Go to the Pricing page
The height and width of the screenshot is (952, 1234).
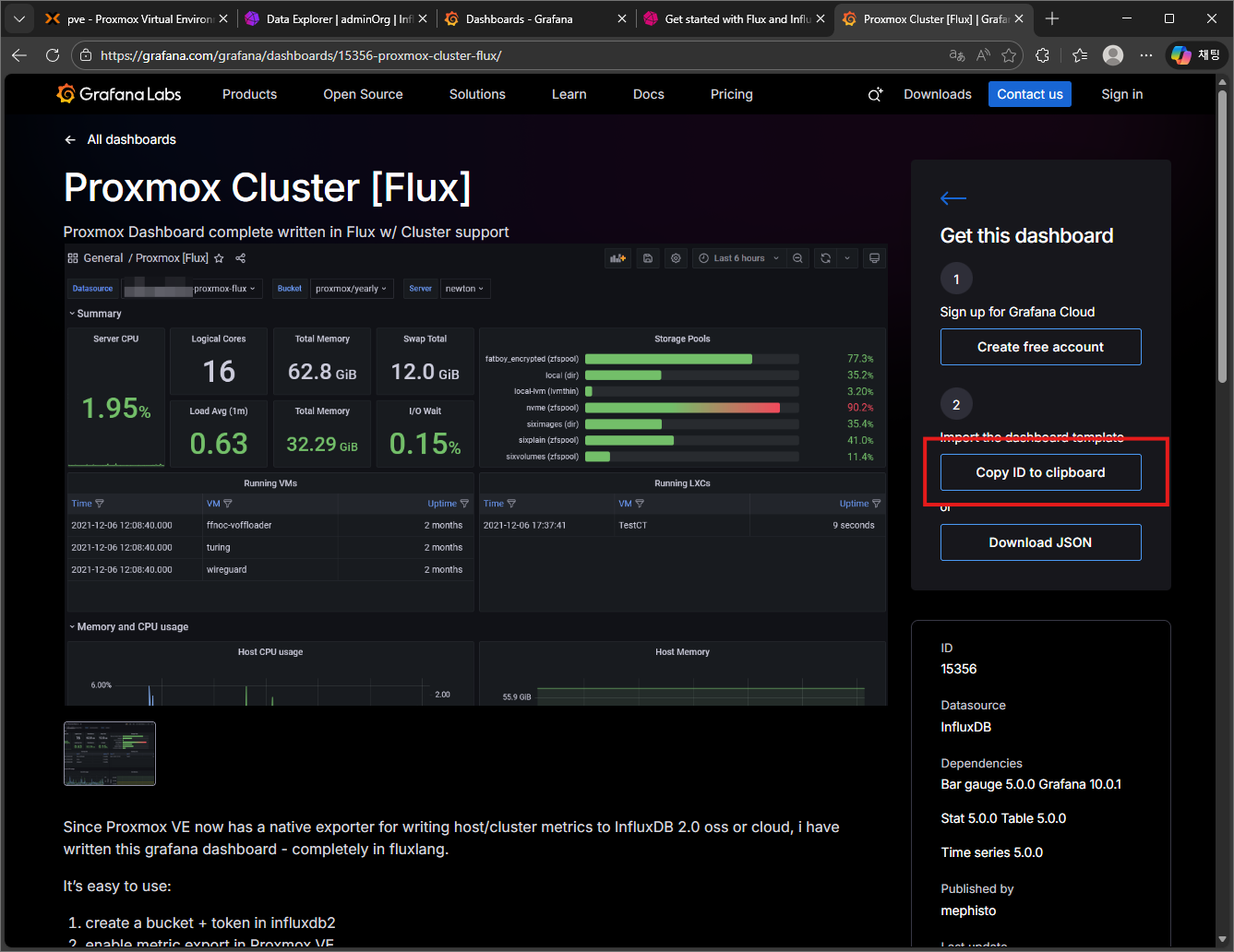tap(732, 94)
